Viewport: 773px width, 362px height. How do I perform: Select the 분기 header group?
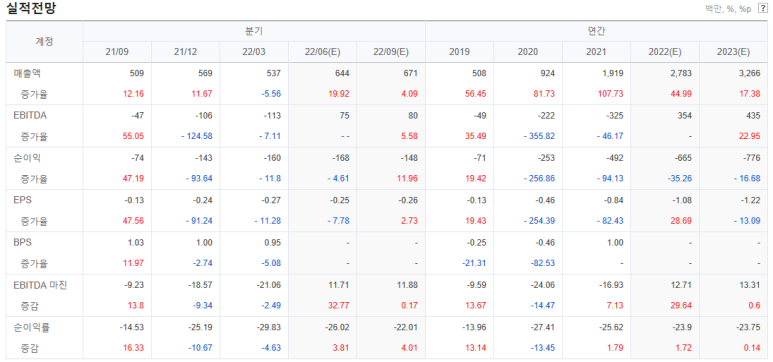click(x=254, y=31)
